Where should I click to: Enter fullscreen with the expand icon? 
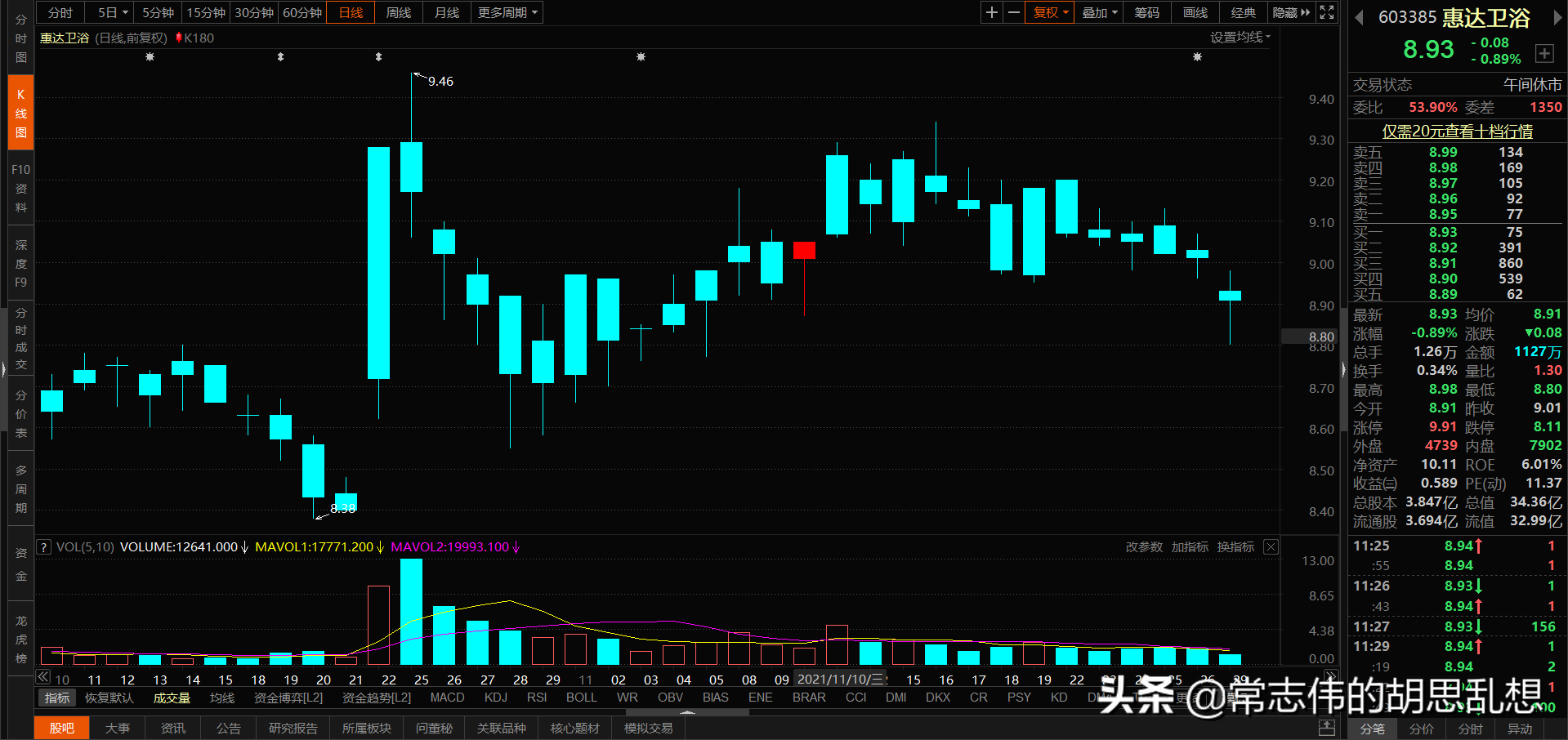point(1326,12)
